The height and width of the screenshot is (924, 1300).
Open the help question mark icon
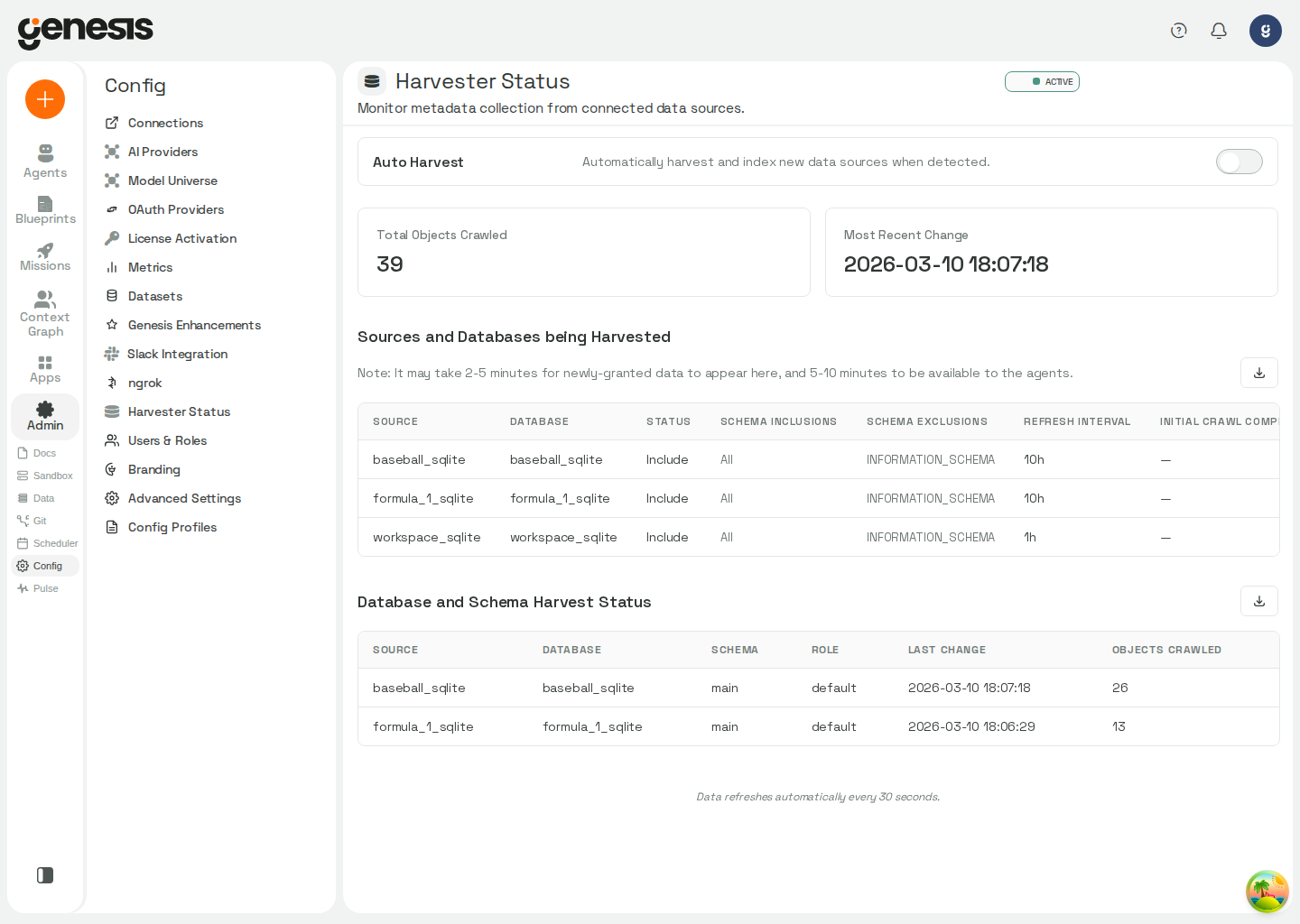(x=1178, y=31)
